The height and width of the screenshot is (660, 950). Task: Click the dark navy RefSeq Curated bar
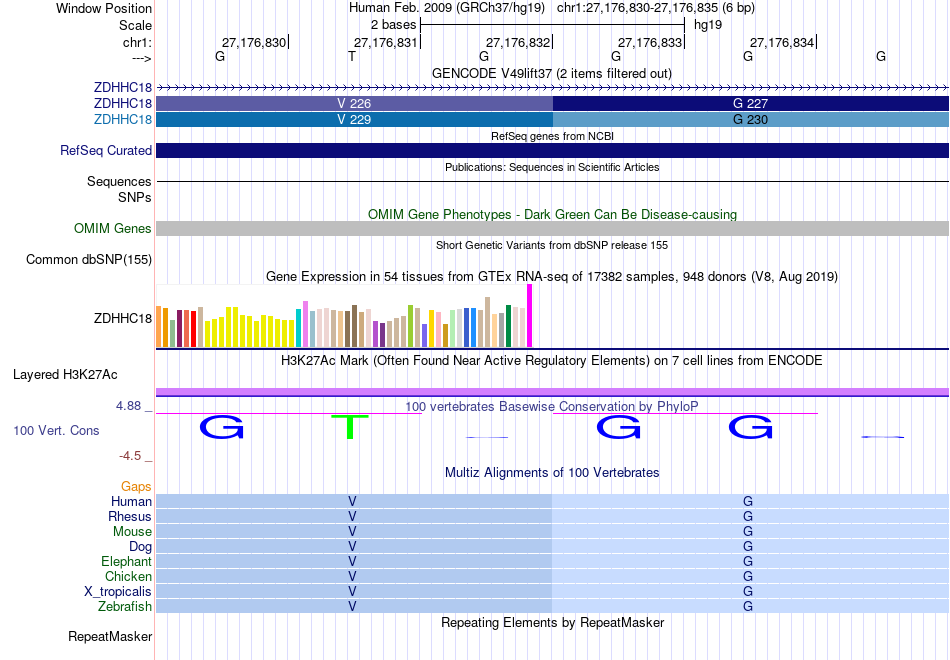pos(553,150)
